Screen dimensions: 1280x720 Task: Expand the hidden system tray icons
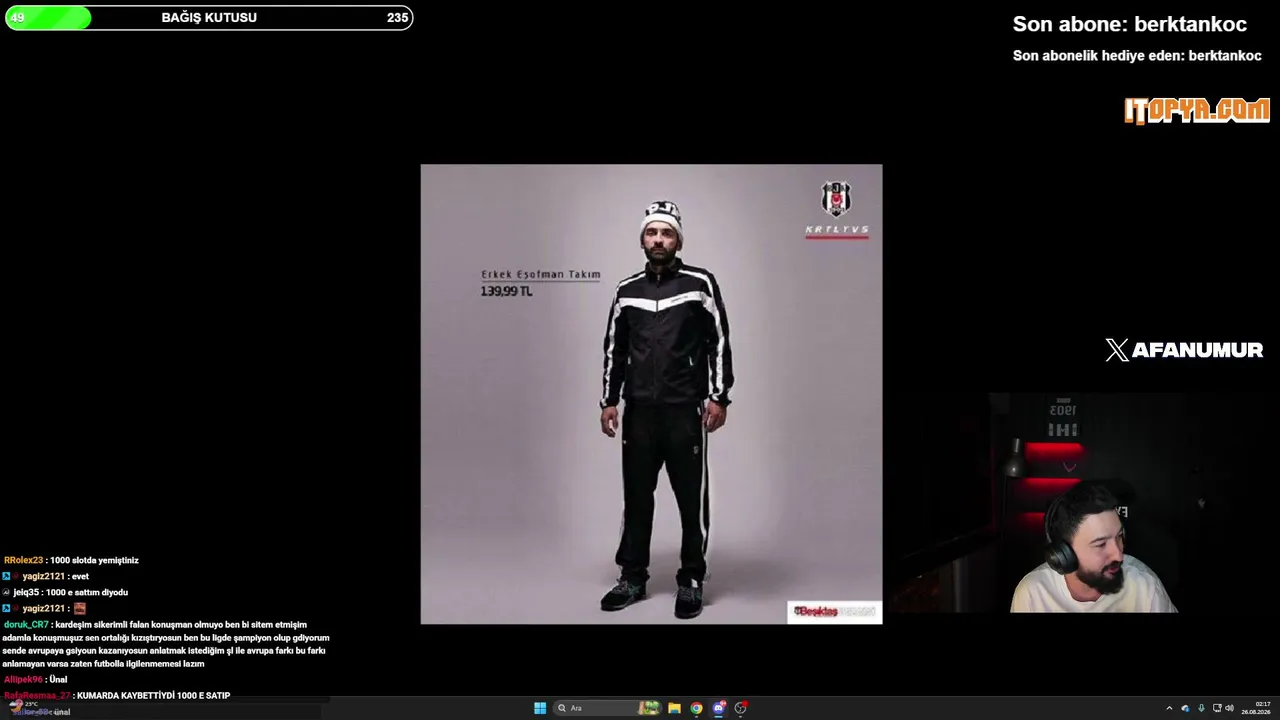1169,708
